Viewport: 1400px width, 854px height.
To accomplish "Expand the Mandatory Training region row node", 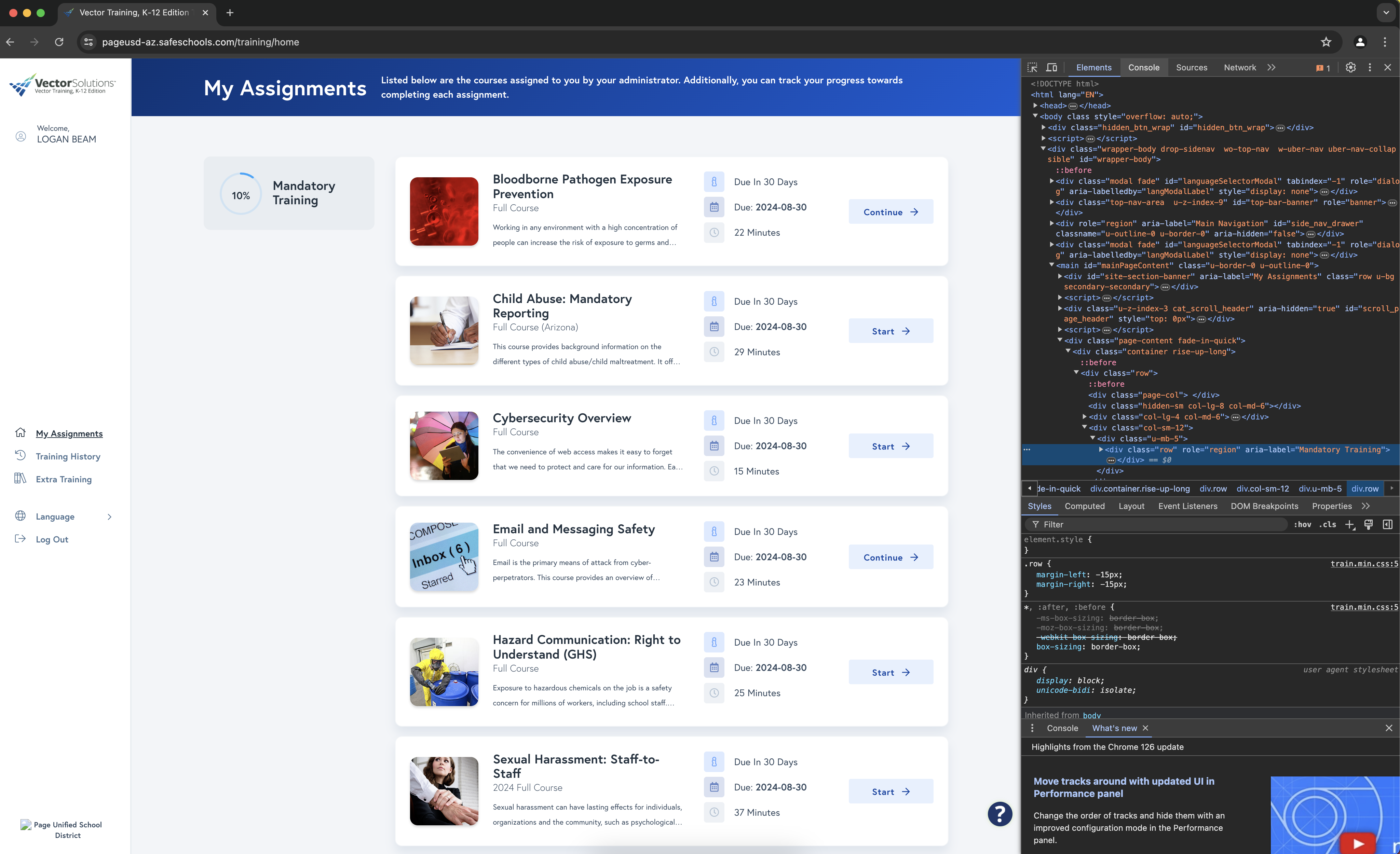I will click(x=1101, y=449).
